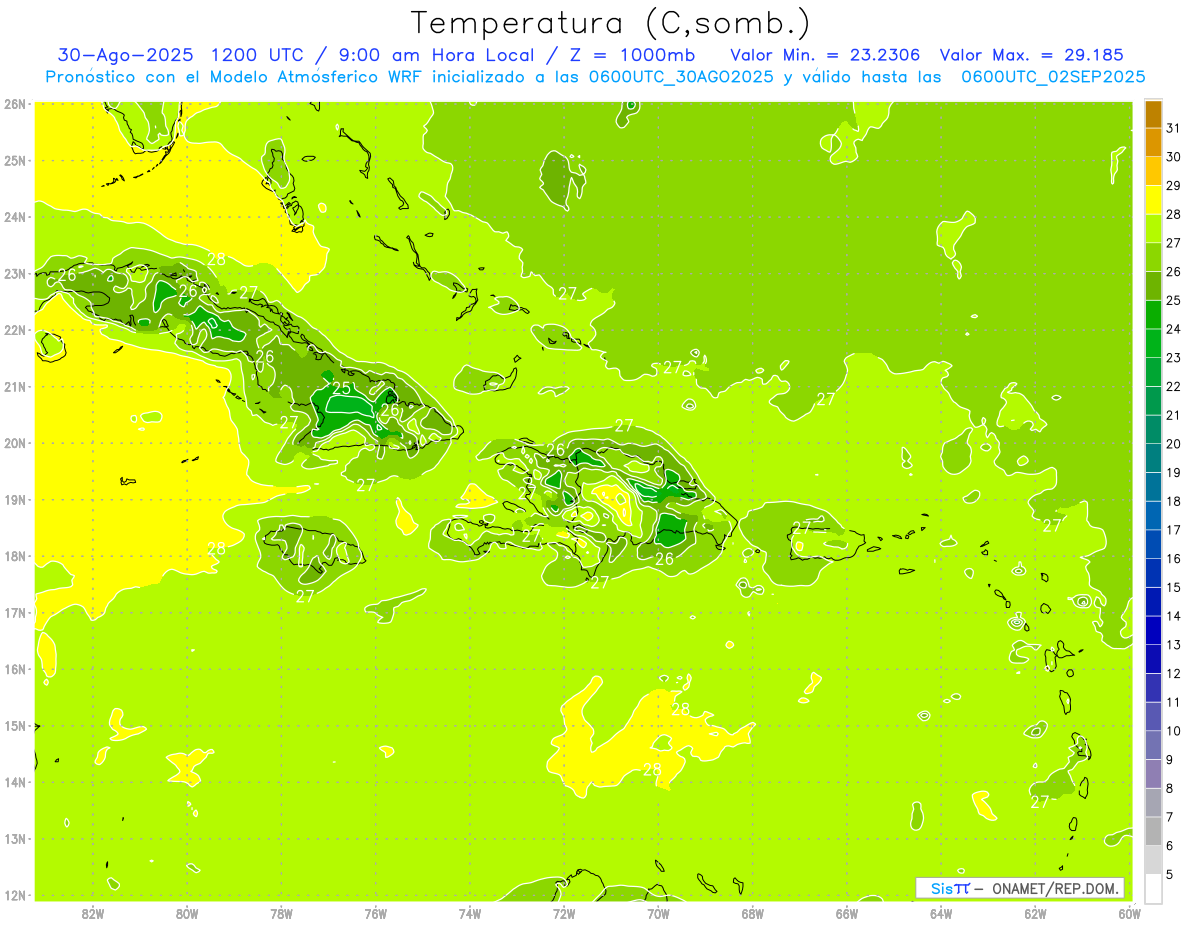This screenshot has height=927, width=1200.
Task: Click 'Valor Max. = 29.185' text
Action: point(1032,55)
